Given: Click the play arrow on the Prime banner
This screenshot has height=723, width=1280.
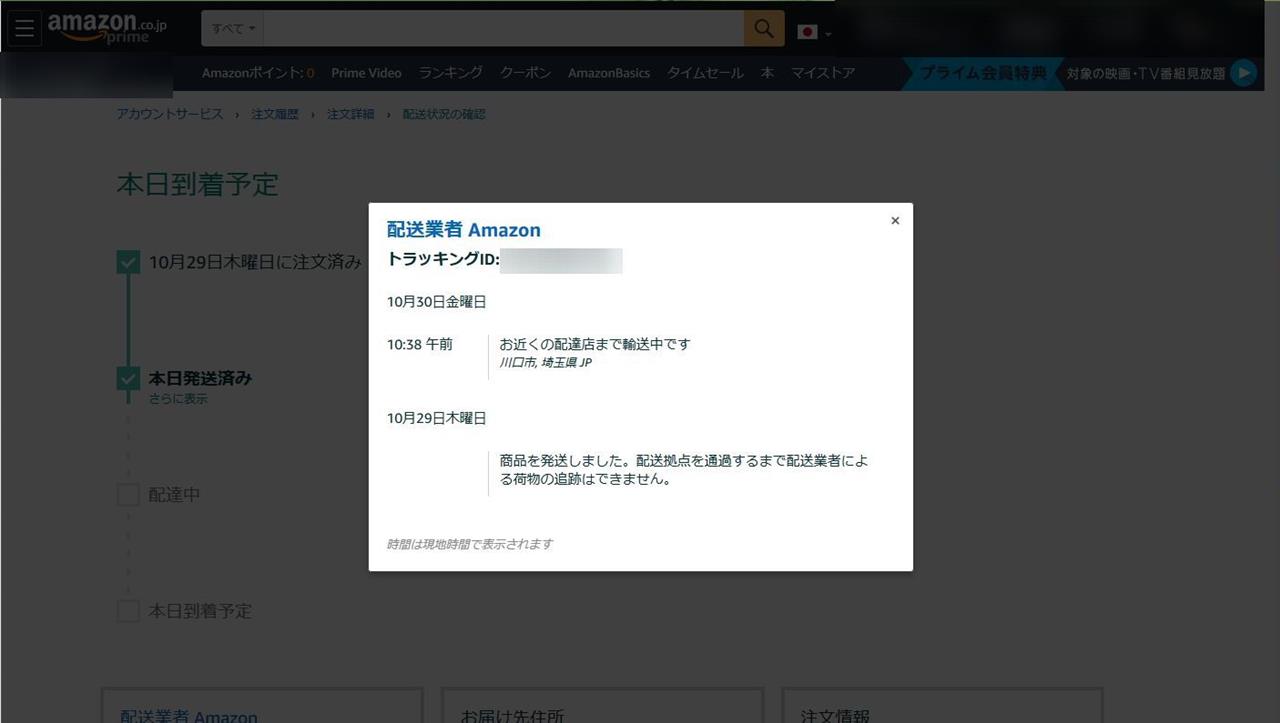Looking at the screenshot, I should click(x=1243, y=73).
